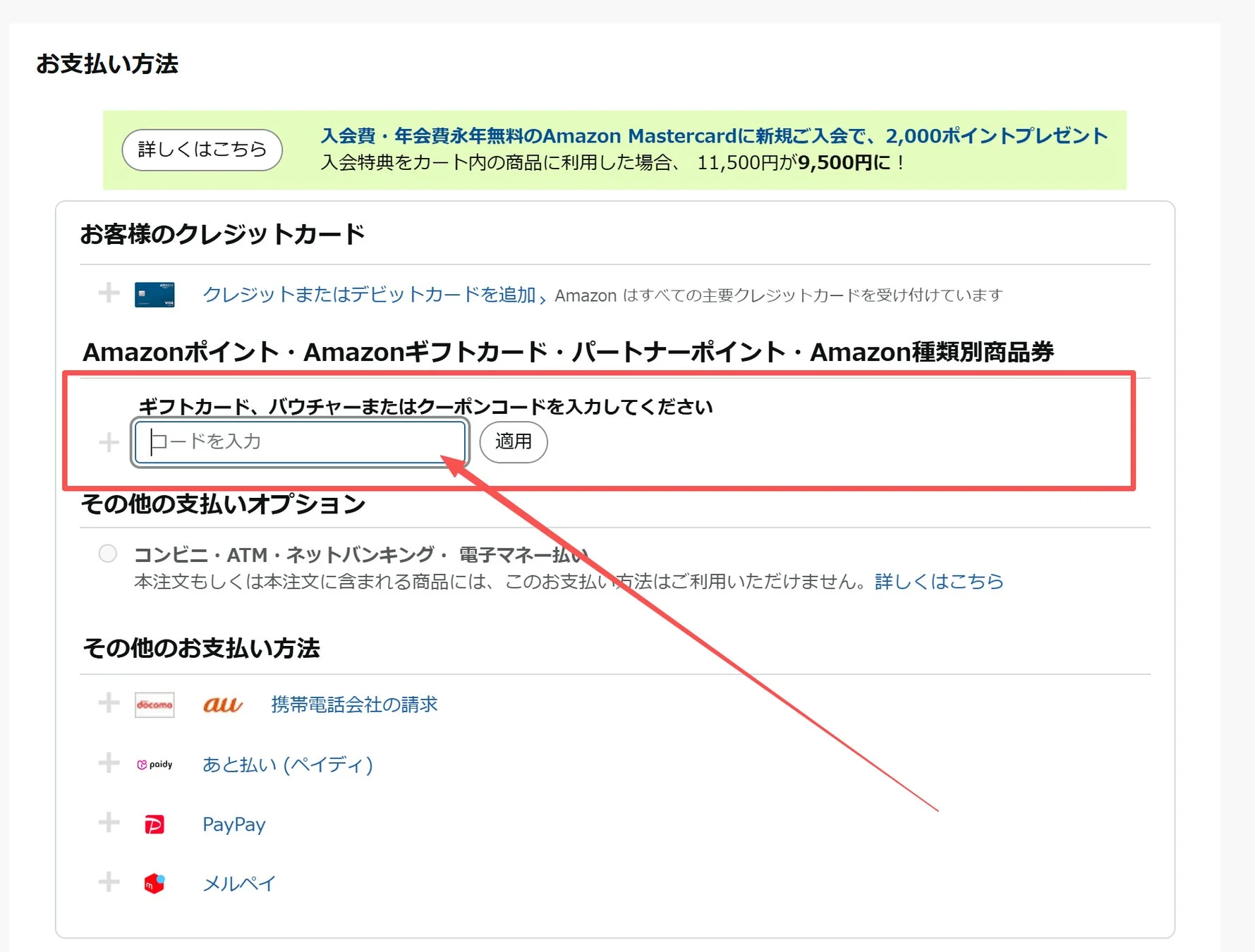Click the メルペイ logo icon

pos(154,882)
